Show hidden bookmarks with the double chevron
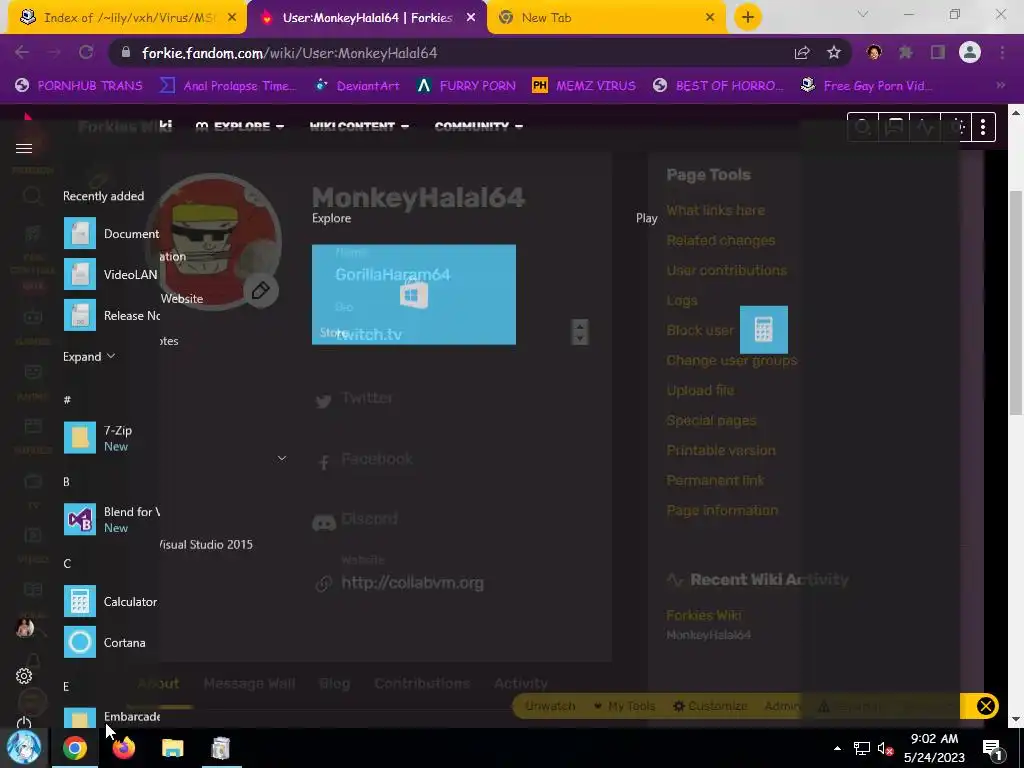 tap(1001, 86)
